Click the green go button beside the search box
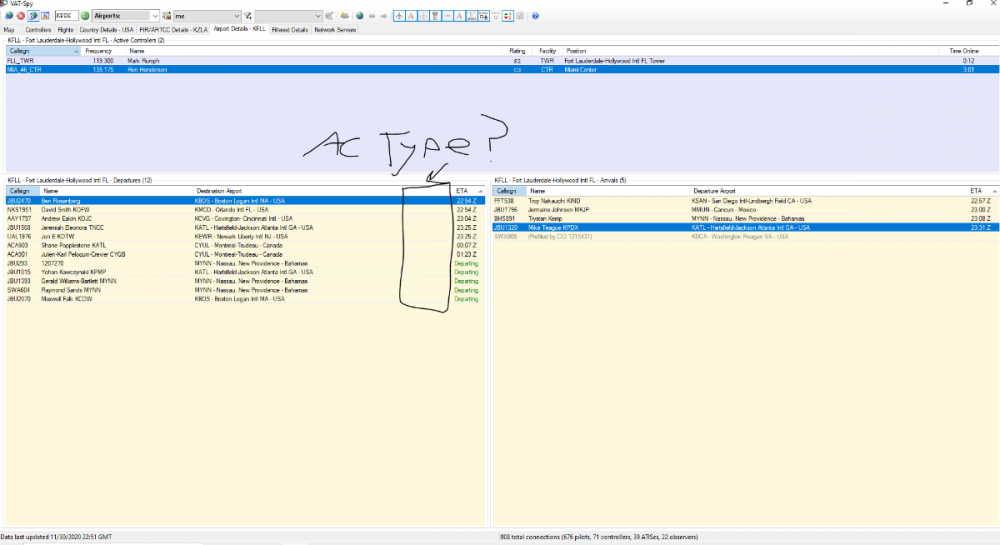The width and height of the screenshot is (1000, 545). pyautogui.click(x=84, y=16)
